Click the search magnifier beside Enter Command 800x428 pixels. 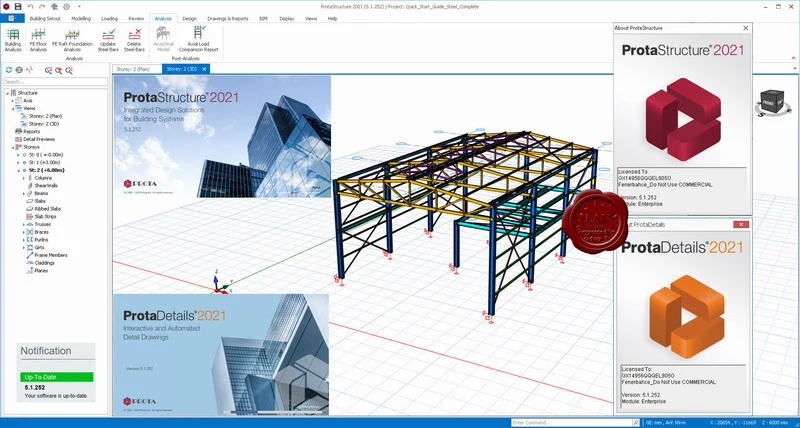pyautogui.click(x=635, y=423)
